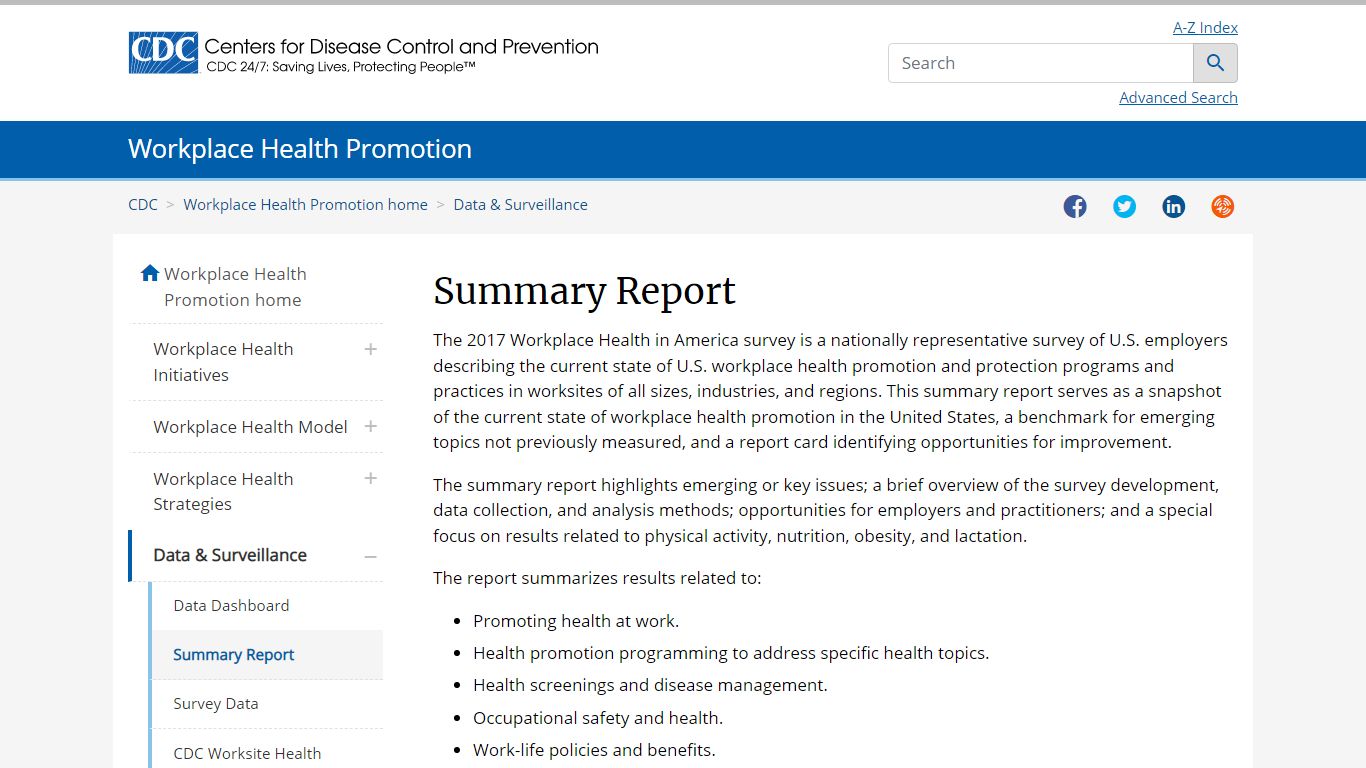Open Data & Surveillance breadcrumb link
The height and width of the screenshot is (768, 1366).
click(x=520, y=205)
